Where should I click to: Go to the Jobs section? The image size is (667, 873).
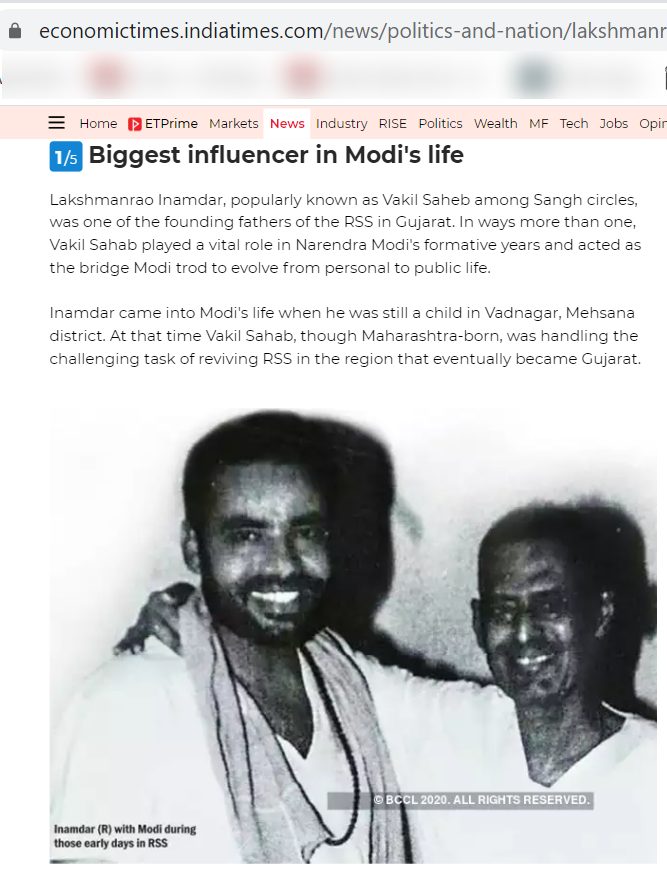tap(614, 123)
